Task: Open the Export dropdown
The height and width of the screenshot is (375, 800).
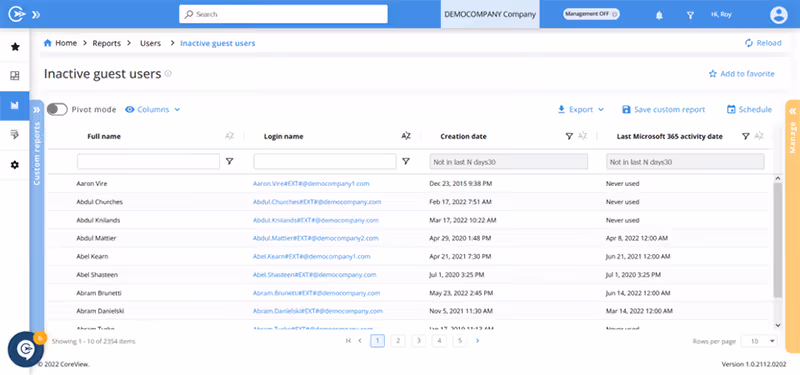Action: click(x=581, y=109)
